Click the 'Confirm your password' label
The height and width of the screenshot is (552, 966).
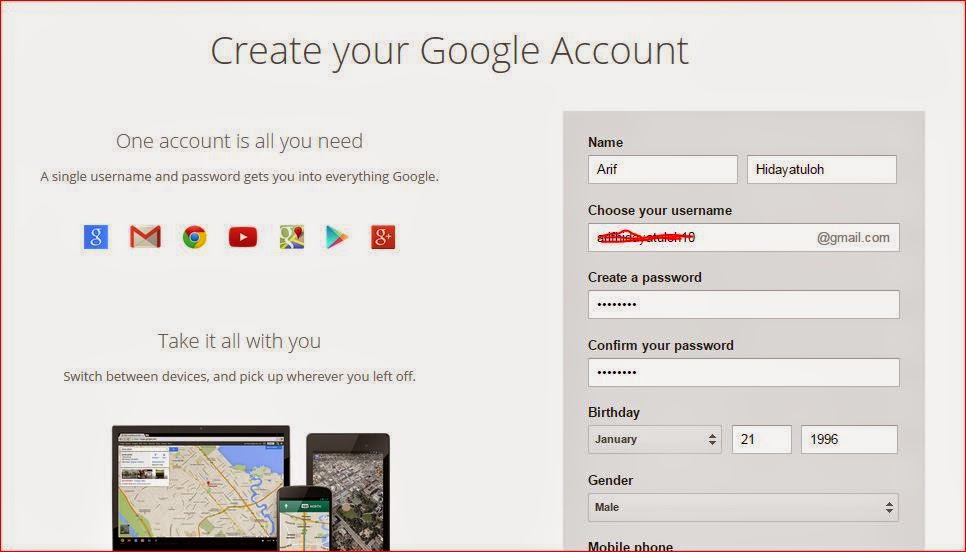pyautogui.click(x=660, y=345)
